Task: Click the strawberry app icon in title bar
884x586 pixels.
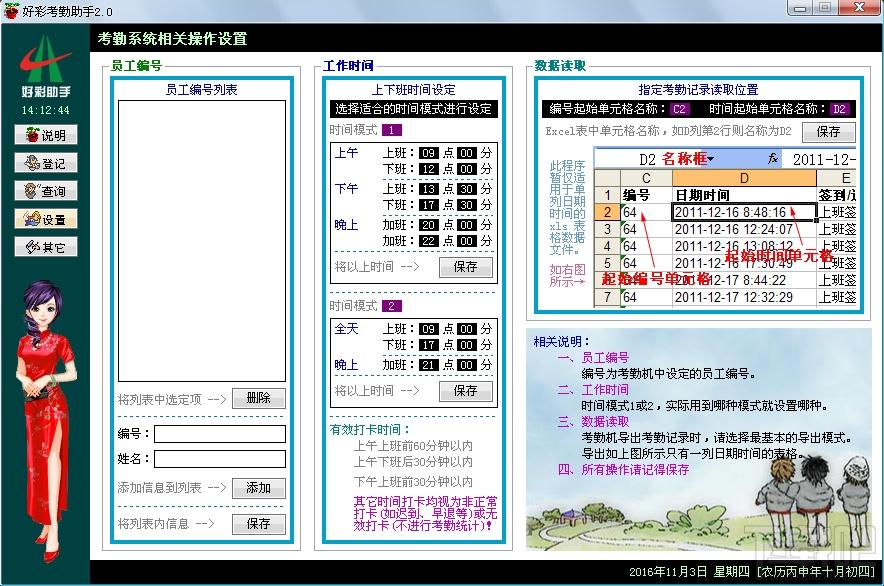Action: pos(10,11)
